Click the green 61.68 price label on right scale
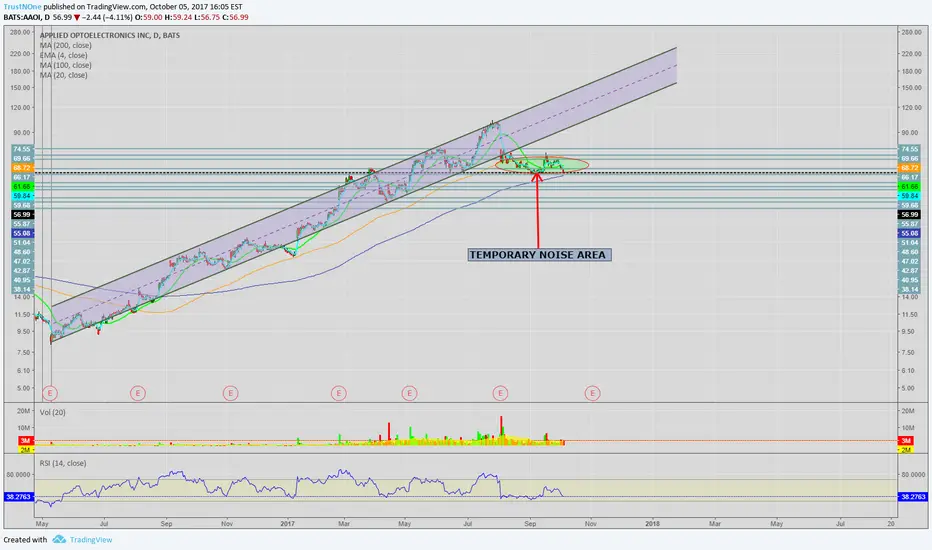Screen dimensions: 932x550 909,187
